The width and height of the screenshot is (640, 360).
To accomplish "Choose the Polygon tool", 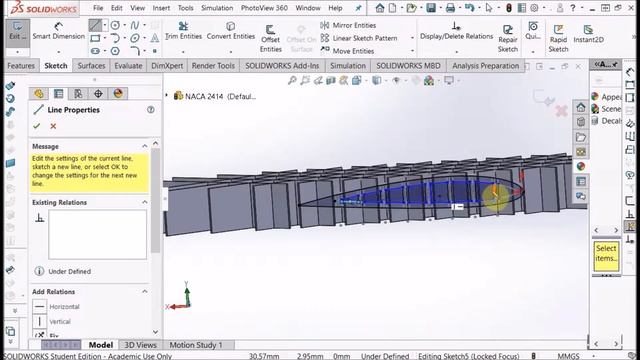I will 115,51.
